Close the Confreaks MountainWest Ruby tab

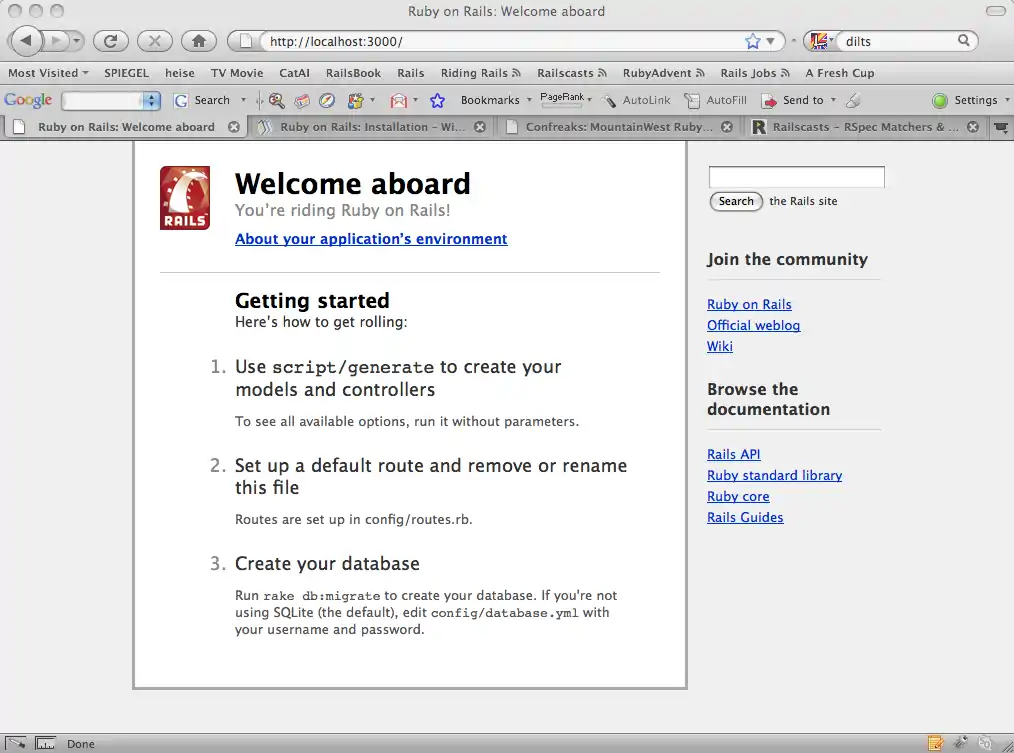pos(727,127)
